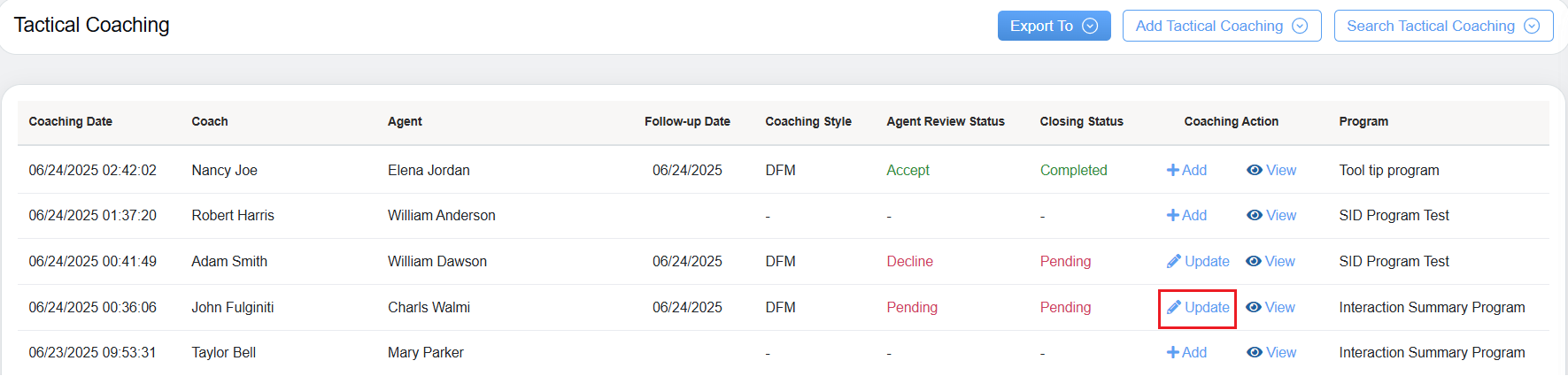The width and height of the screenshot is (1568, 376).
Task: Click the Coach column header
Action: click(210, 122)
